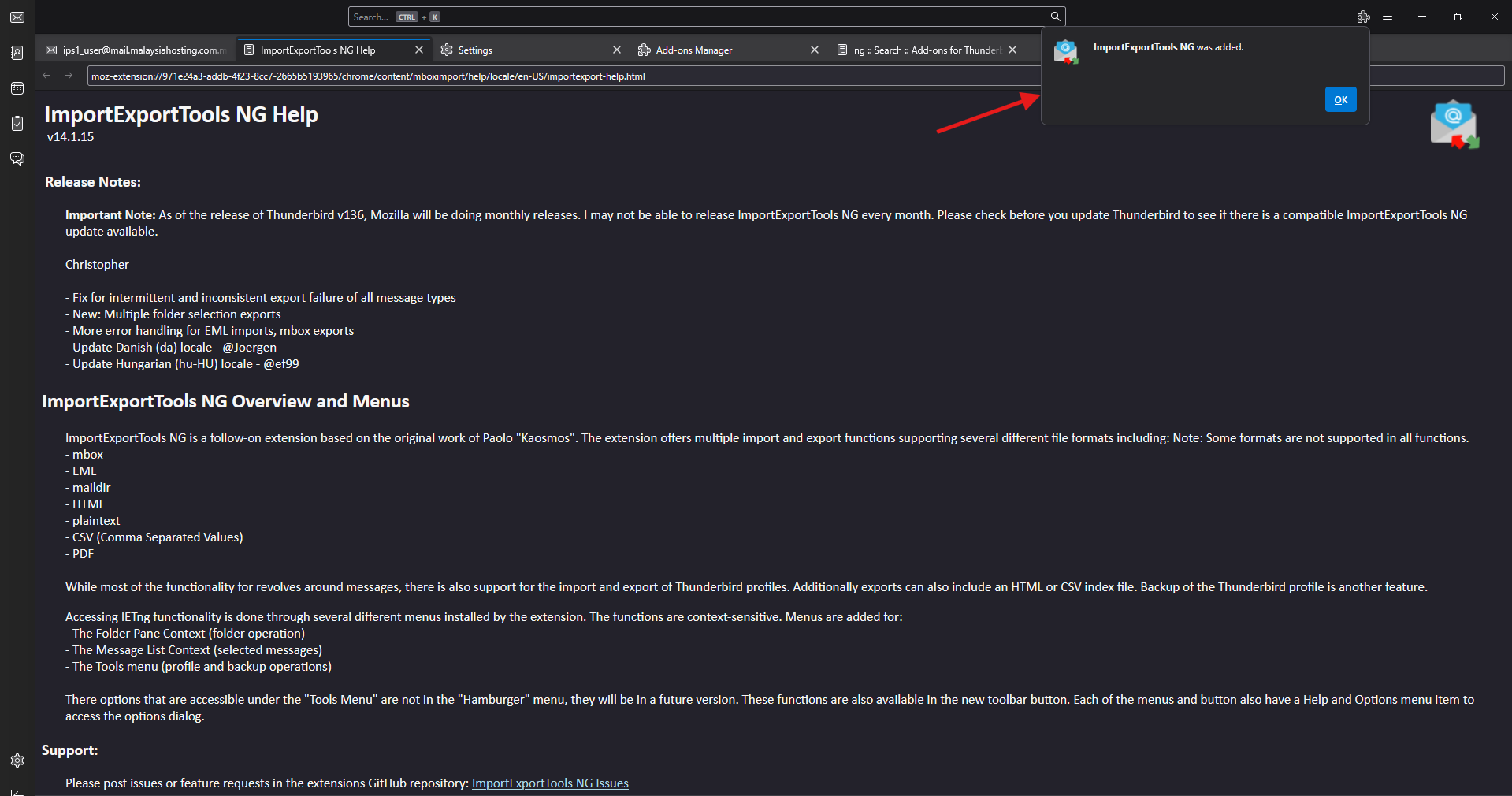Click the extensions puzzle icon in title bar
The height and width of the screenshot is (796, 1512).
tap(1363, 17)
